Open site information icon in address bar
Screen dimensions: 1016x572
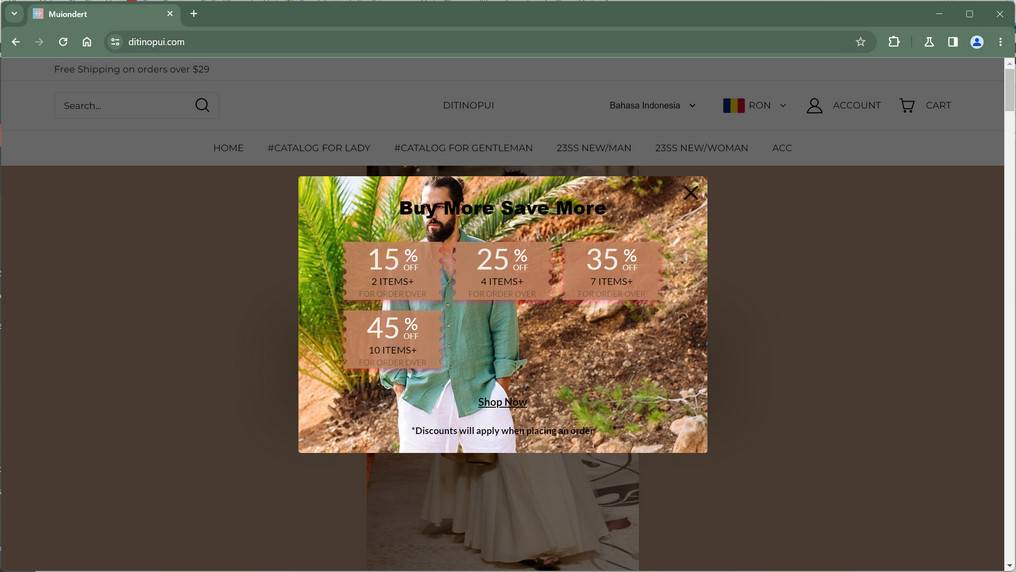point(115,41)
